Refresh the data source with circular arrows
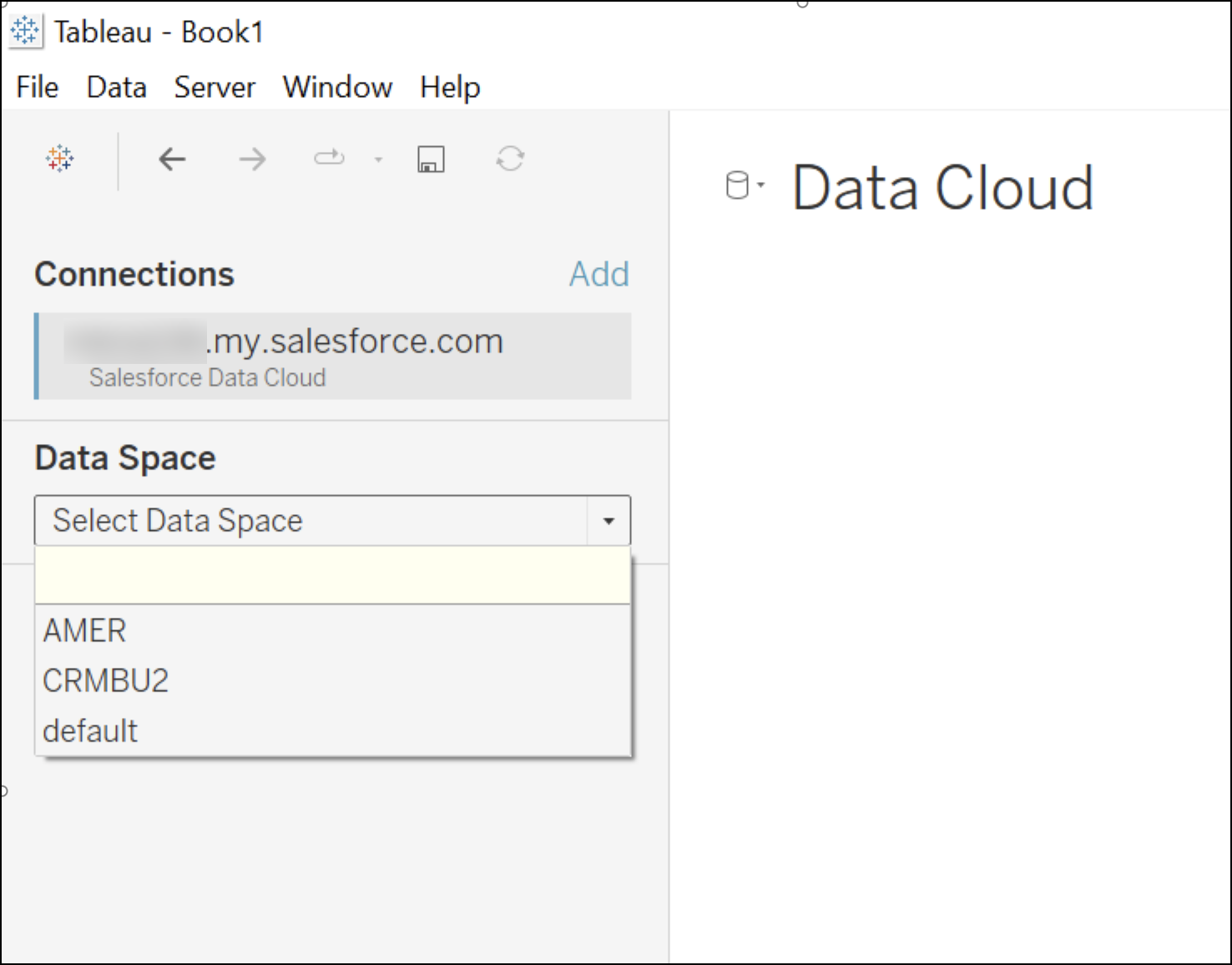The image size is (1232, 965). coord(510,158)
